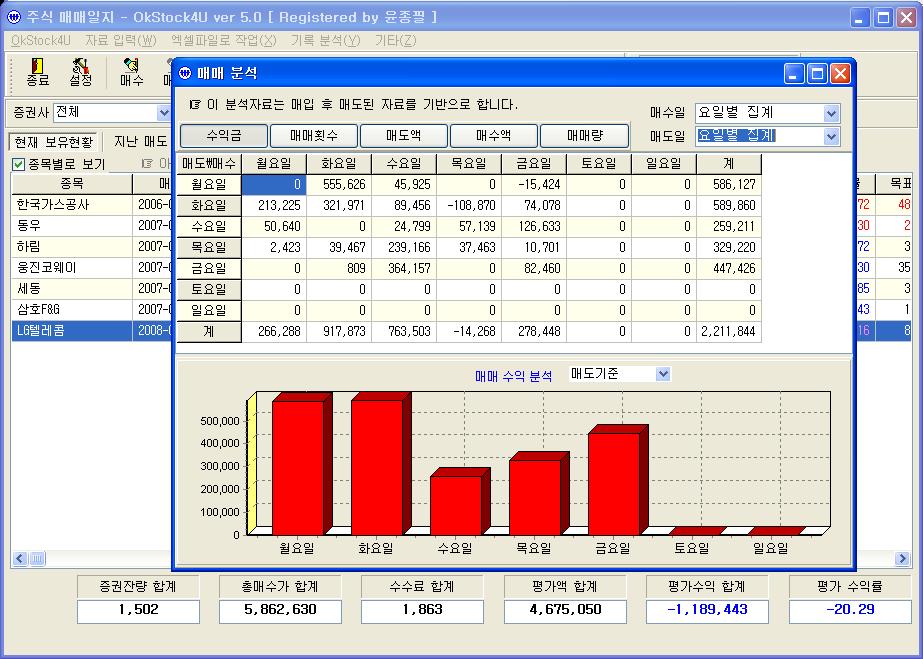
Task: Click the 평가수익 합계 value -1,189,443
Action: click(x=707, y=611)
